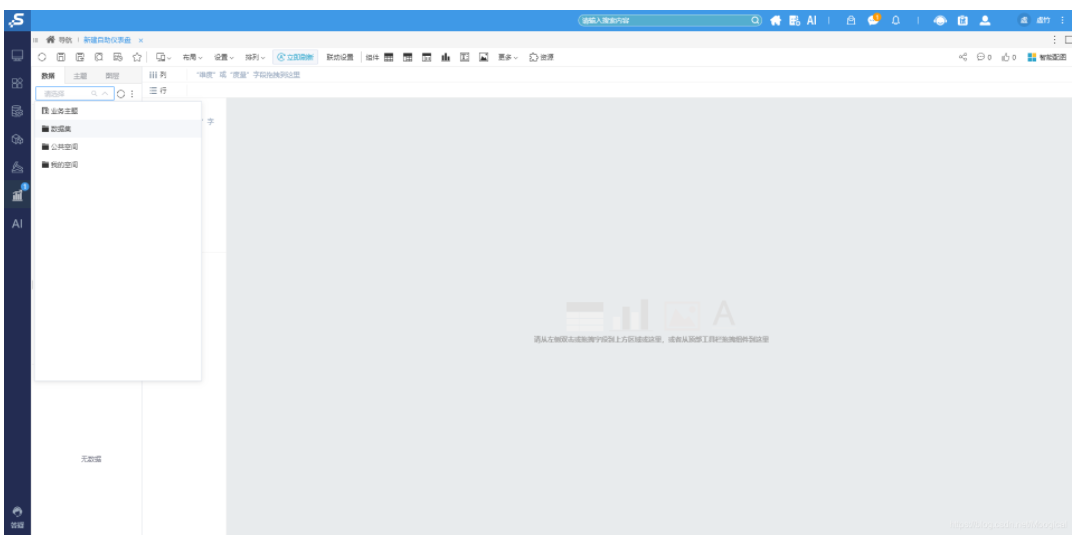Switch to the data (数据) tab
1079x553 pixels.
(48, 76)
